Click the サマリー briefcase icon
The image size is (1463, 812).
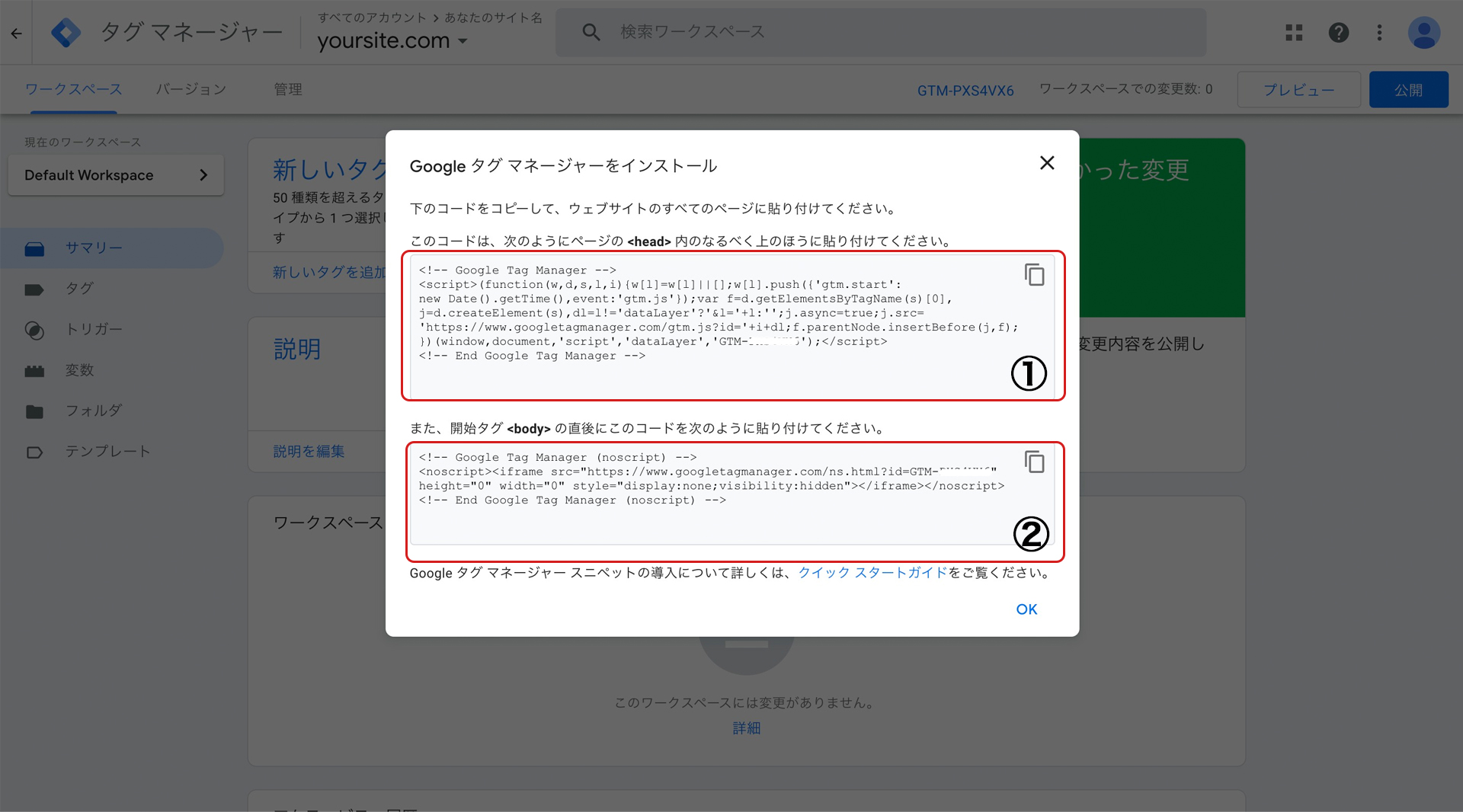34,249
